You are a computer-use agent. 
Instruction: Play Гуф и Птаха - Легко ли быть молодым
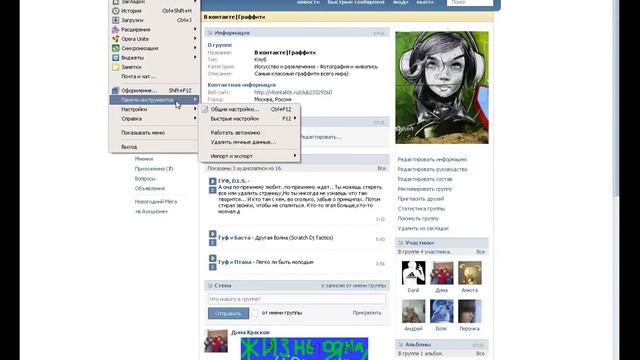coord(213,258)
